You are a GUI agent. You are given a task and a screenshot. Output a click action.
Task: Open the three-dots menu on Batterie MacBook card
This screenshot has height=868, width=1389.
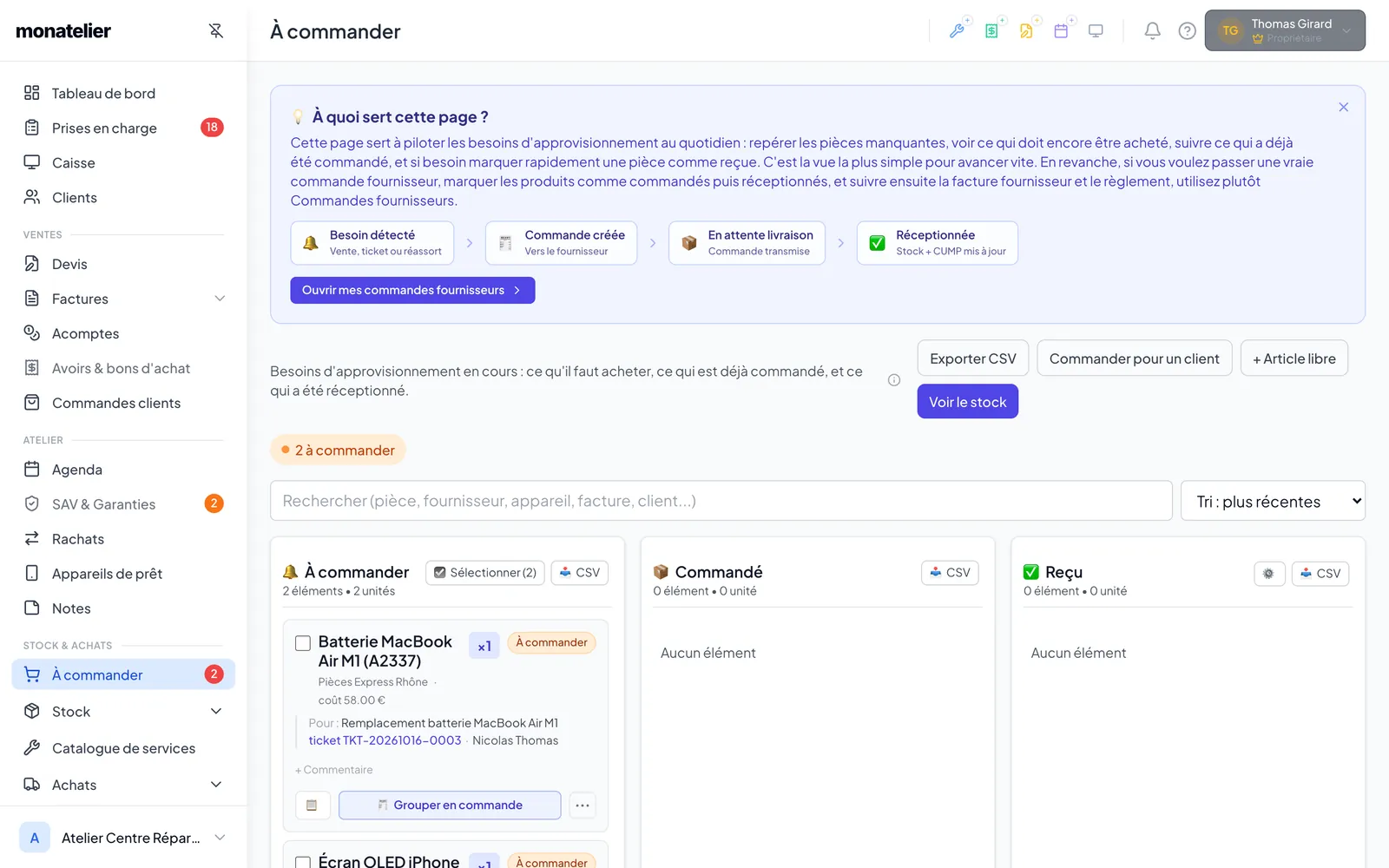point(583,806)
